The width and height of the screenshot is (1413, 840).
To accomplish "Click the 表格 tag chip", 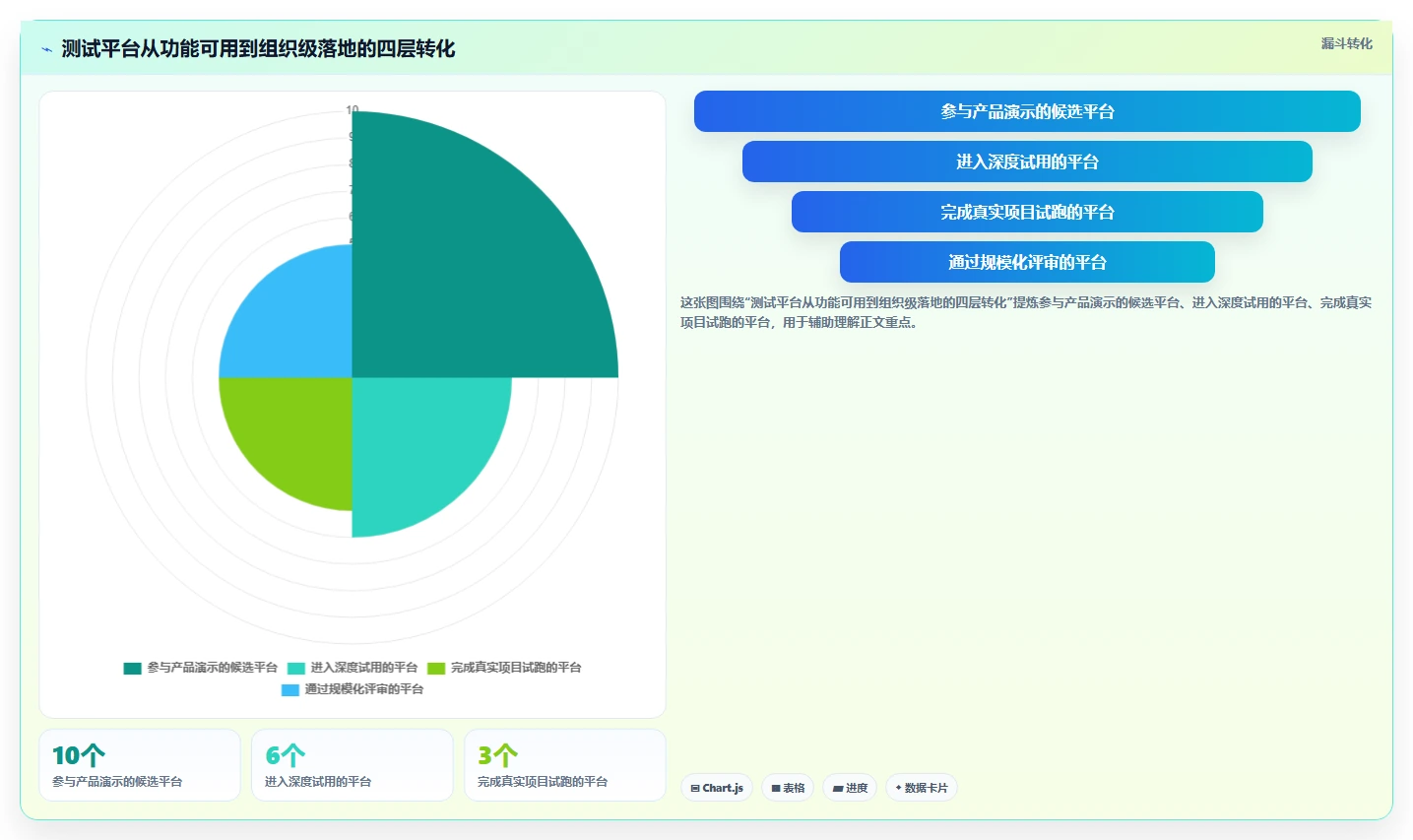I will click(x=788, y=788).
